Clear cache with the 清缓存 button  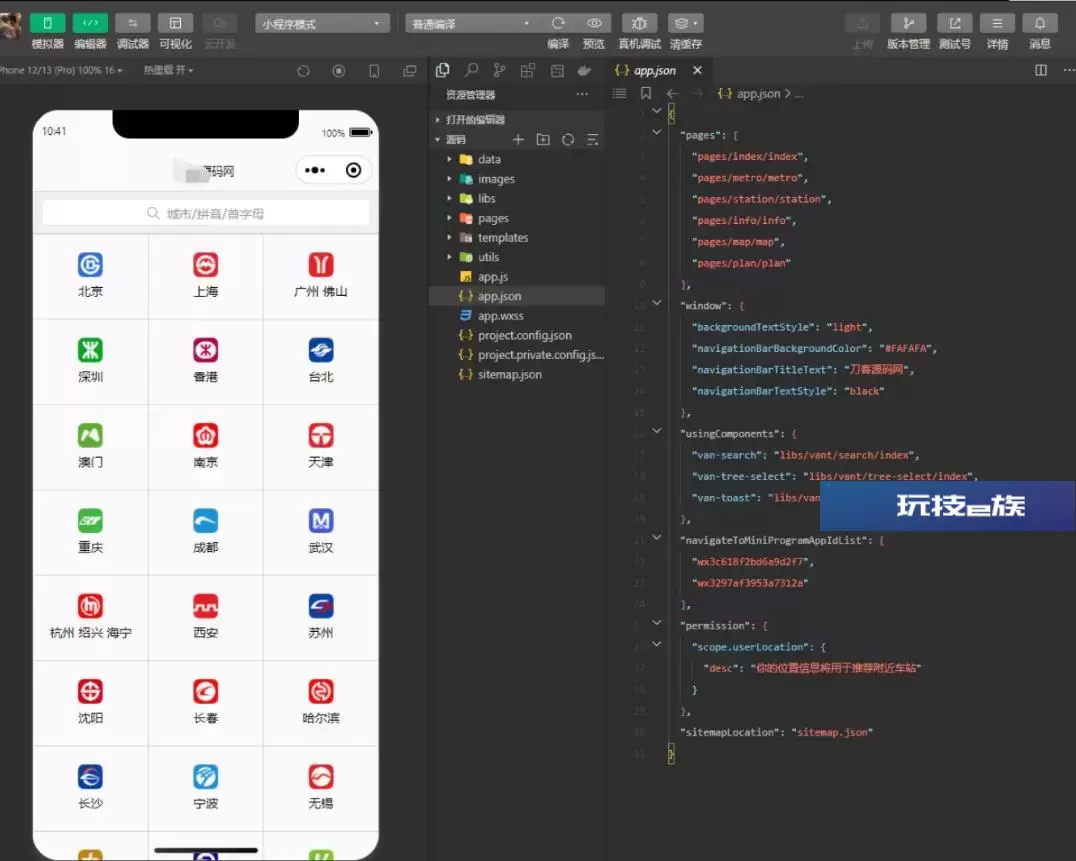[685, 23]
